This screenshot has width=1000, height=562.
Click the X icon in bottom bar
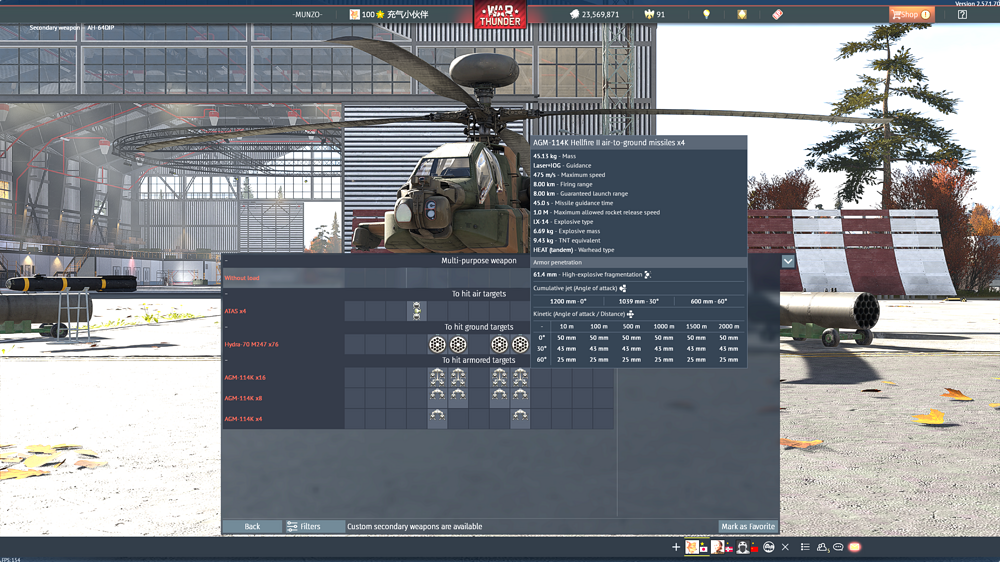785,547
